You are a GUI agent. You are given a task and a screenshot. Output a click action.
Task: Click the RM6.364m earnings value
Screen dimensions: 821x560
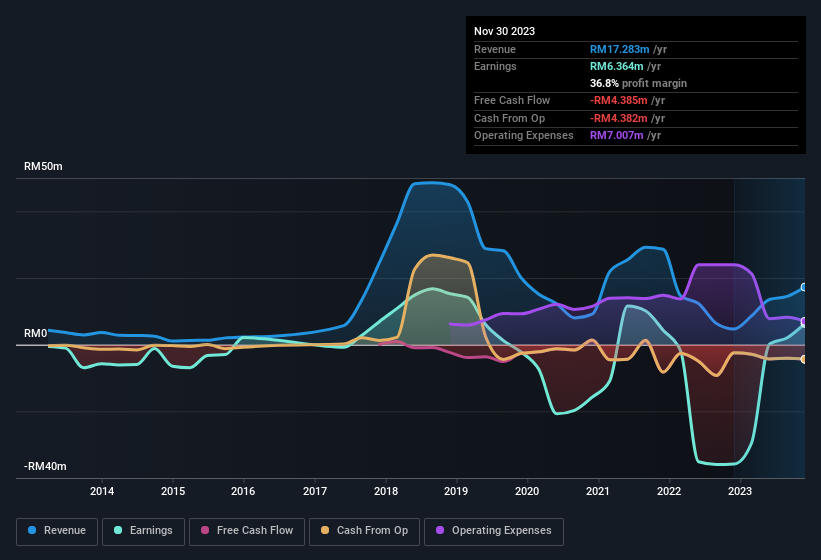point(616,66)
